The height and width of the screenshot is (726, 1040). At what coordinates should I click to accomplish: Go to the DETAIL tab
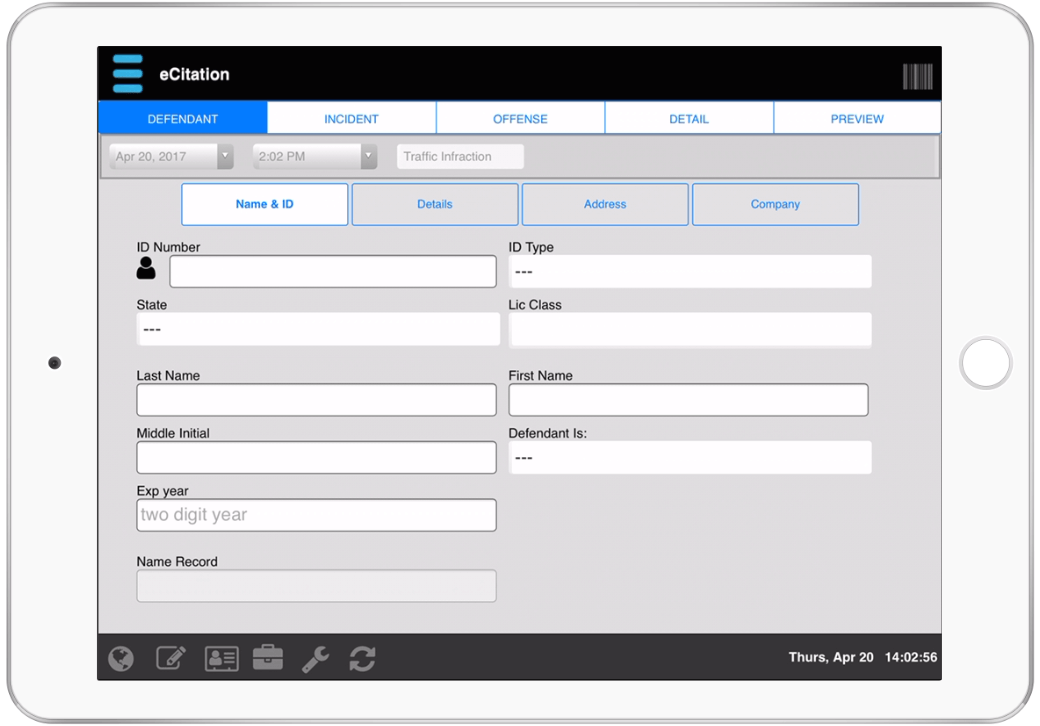tap(688, 119)
